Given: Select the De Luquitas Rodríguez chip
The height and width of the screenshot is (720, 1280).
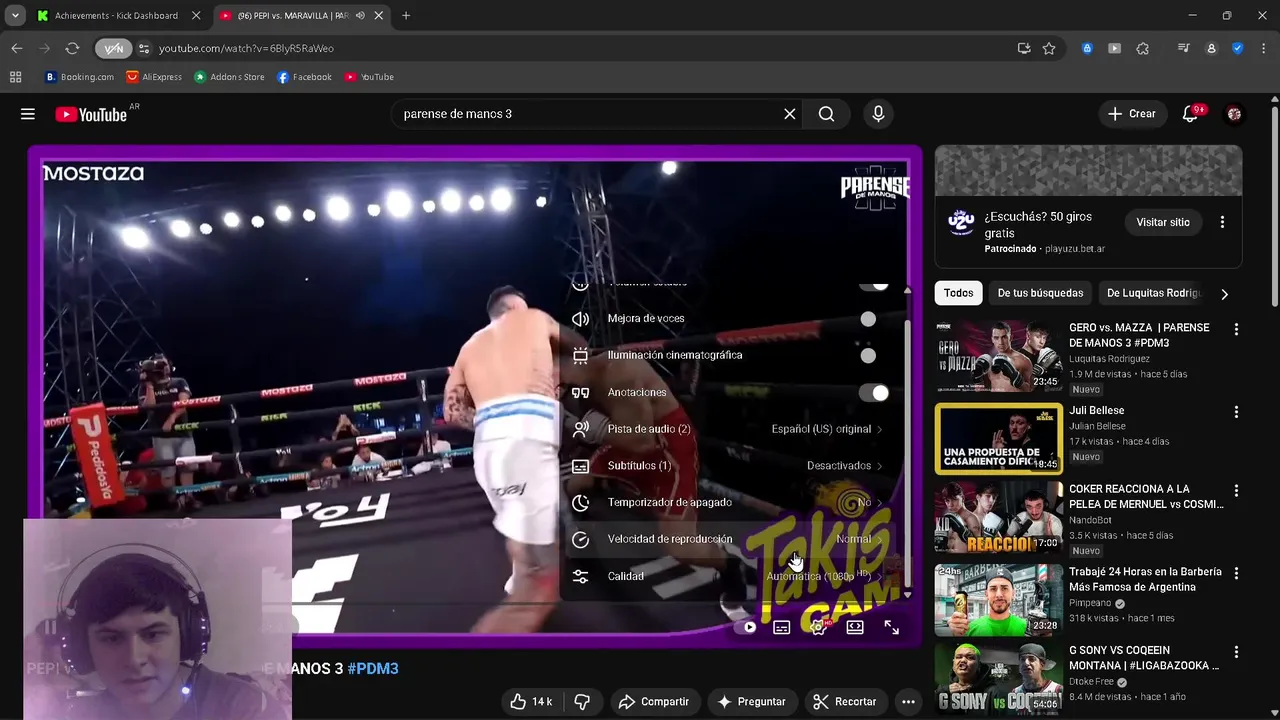Looking at the screenshot, I should 1153,293.
